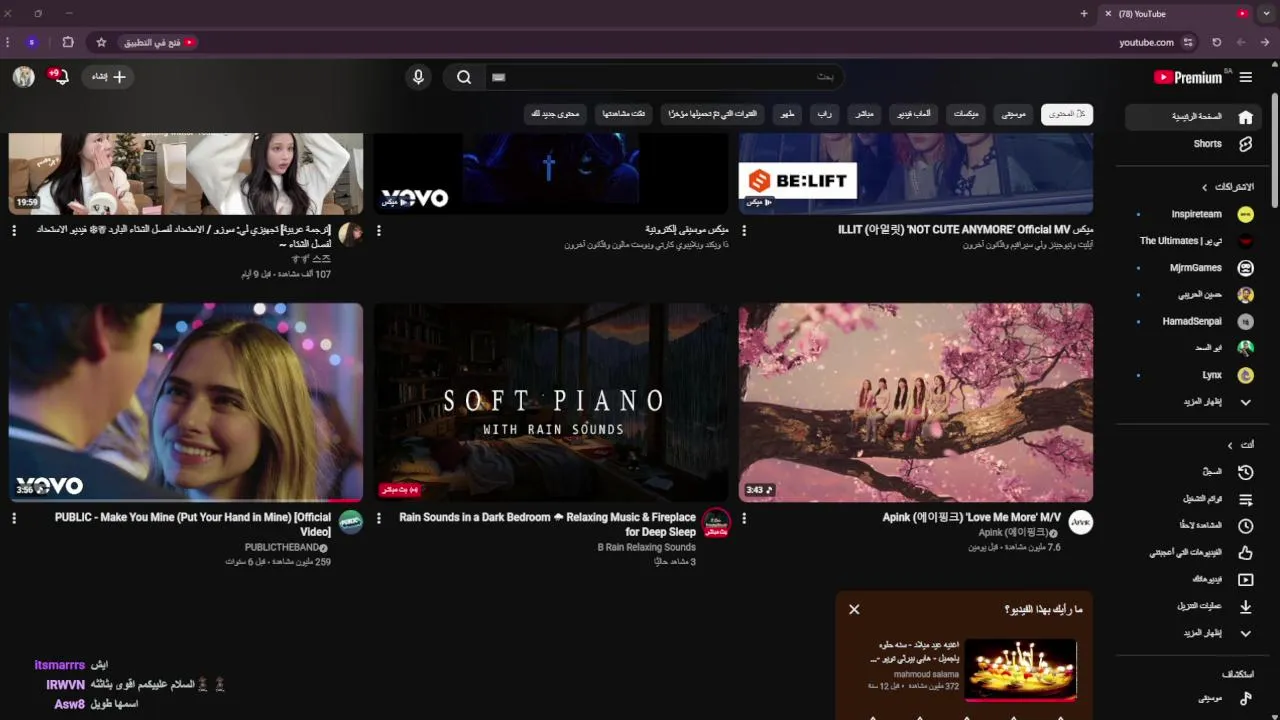Open Lynx subscription channel
Image resolution: width=1280 pixels, height=720 pixels.
click(x=1195, y=375)
